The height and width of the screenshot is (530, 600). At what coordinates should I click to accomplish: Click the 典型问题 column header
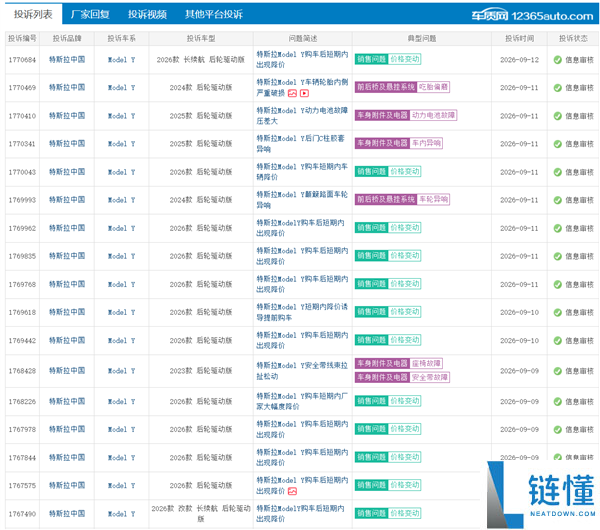pyautogui.click(x=422, y=38)
